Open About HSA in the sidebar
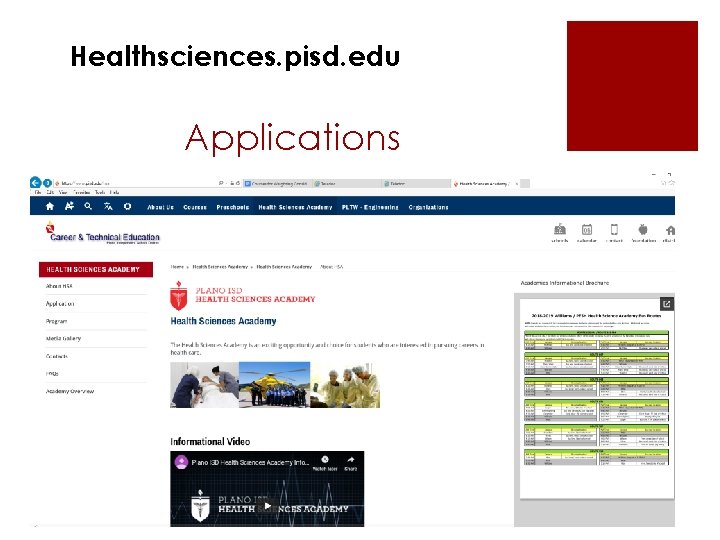 tap(59, 286)
